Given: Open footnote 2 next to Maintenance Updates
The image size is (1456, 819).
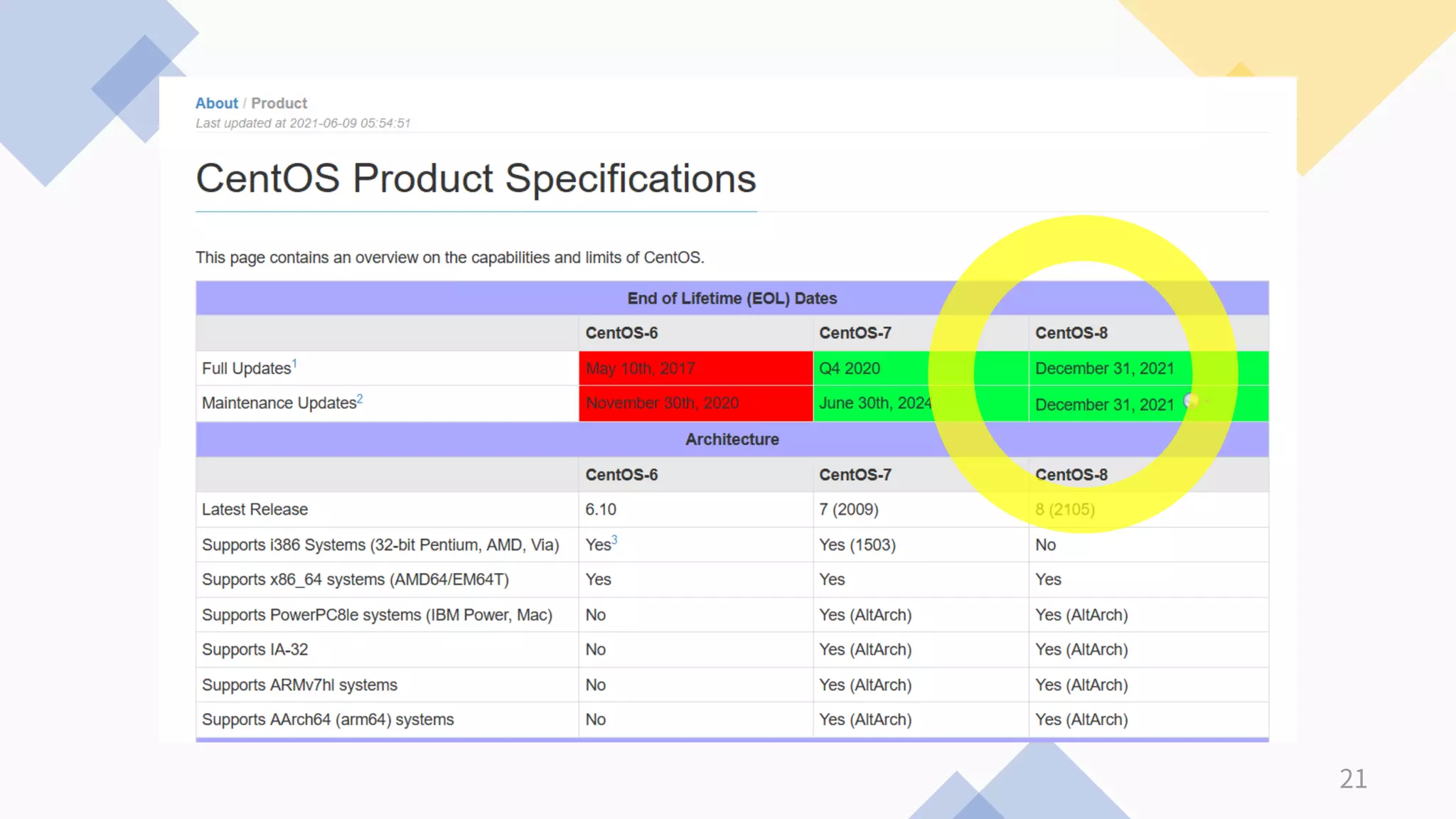Looking at the screenshot, I should 360,399.
